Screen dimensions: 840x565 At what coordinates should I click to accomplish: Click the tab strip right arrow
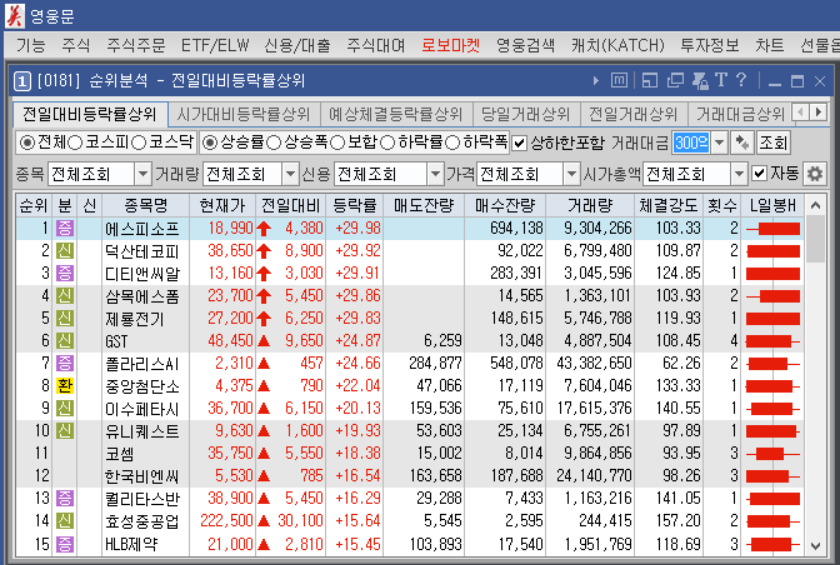click(818, 112)
